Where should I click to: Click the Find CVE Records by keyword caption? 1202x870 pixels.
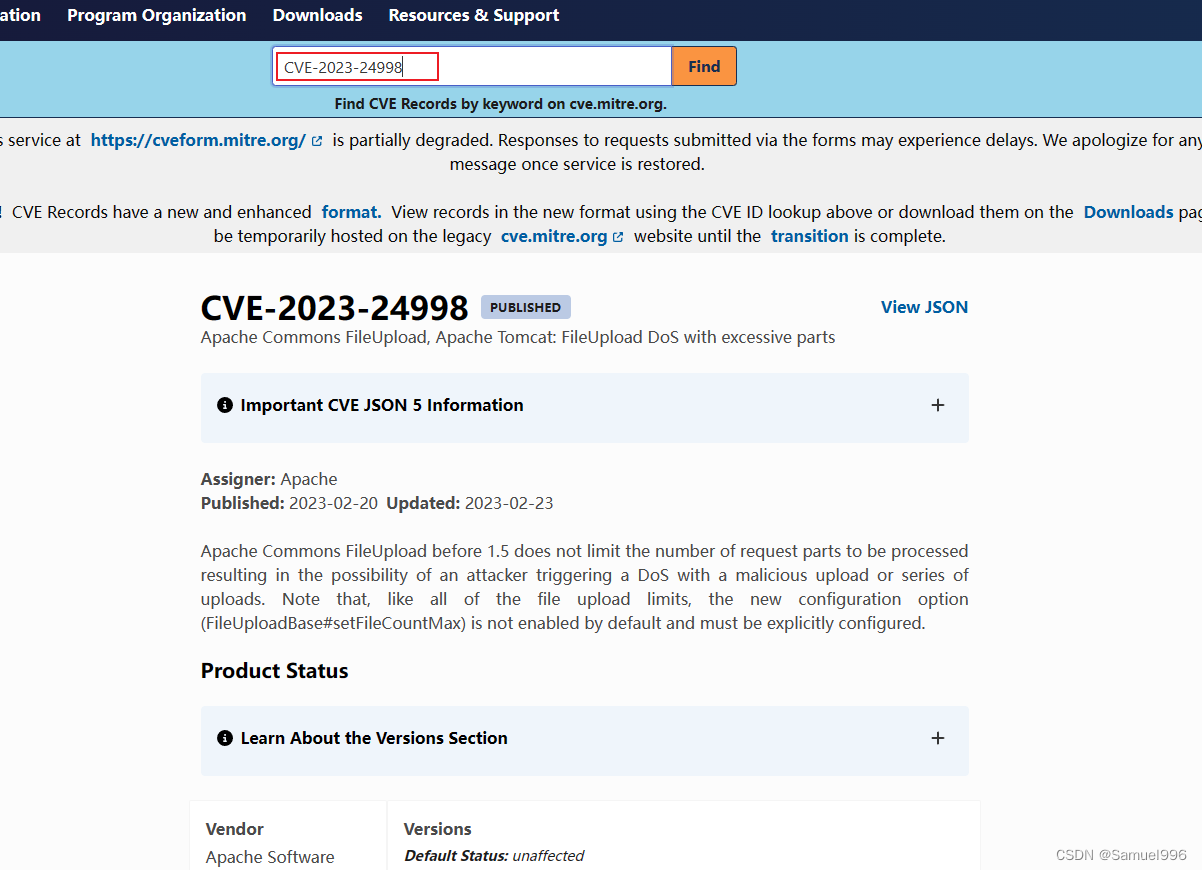tap(501, 104)
